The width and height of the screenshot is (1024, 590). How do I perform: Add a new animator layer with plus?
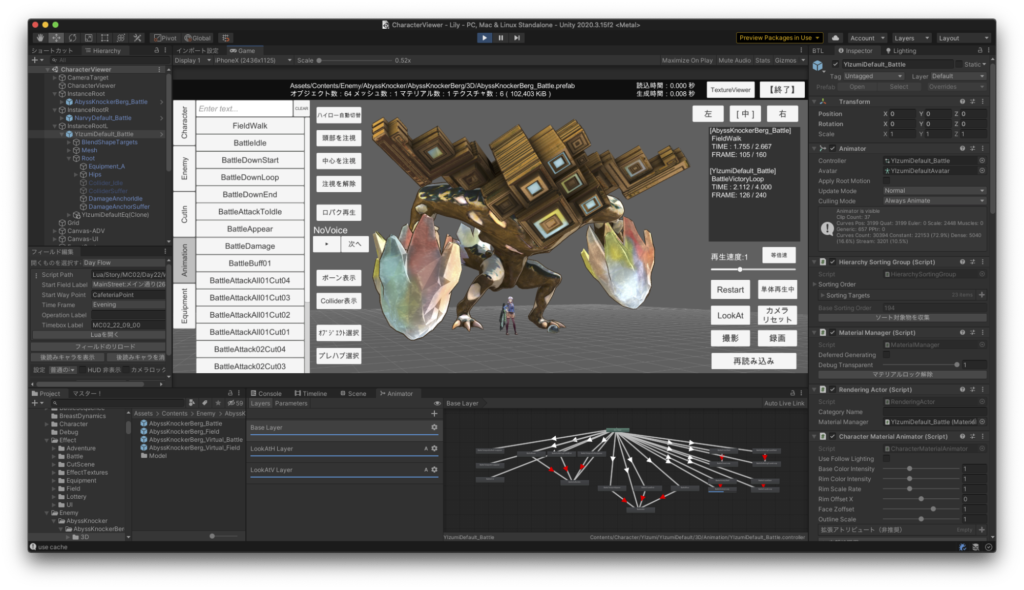click(x=434, y=414)
